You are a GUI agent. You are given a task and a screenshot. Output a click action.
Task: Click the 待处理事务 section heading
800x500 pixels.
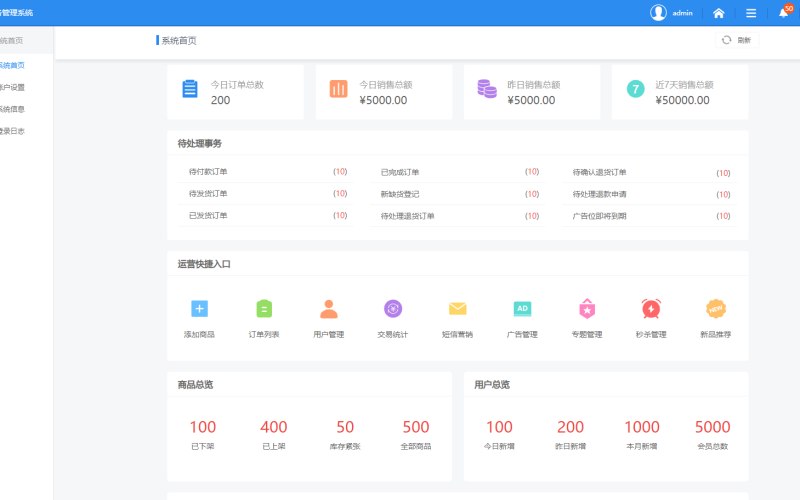[x=199, y=143]
